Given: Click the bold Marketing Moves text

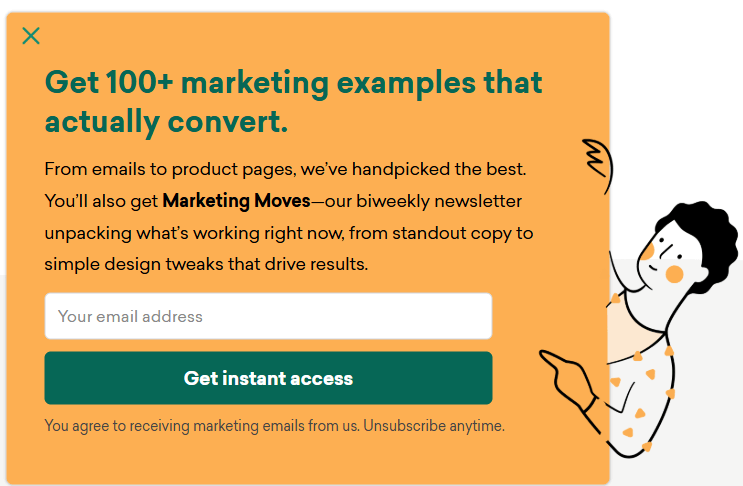Looking at the screenshot, I should coord(236,201).
